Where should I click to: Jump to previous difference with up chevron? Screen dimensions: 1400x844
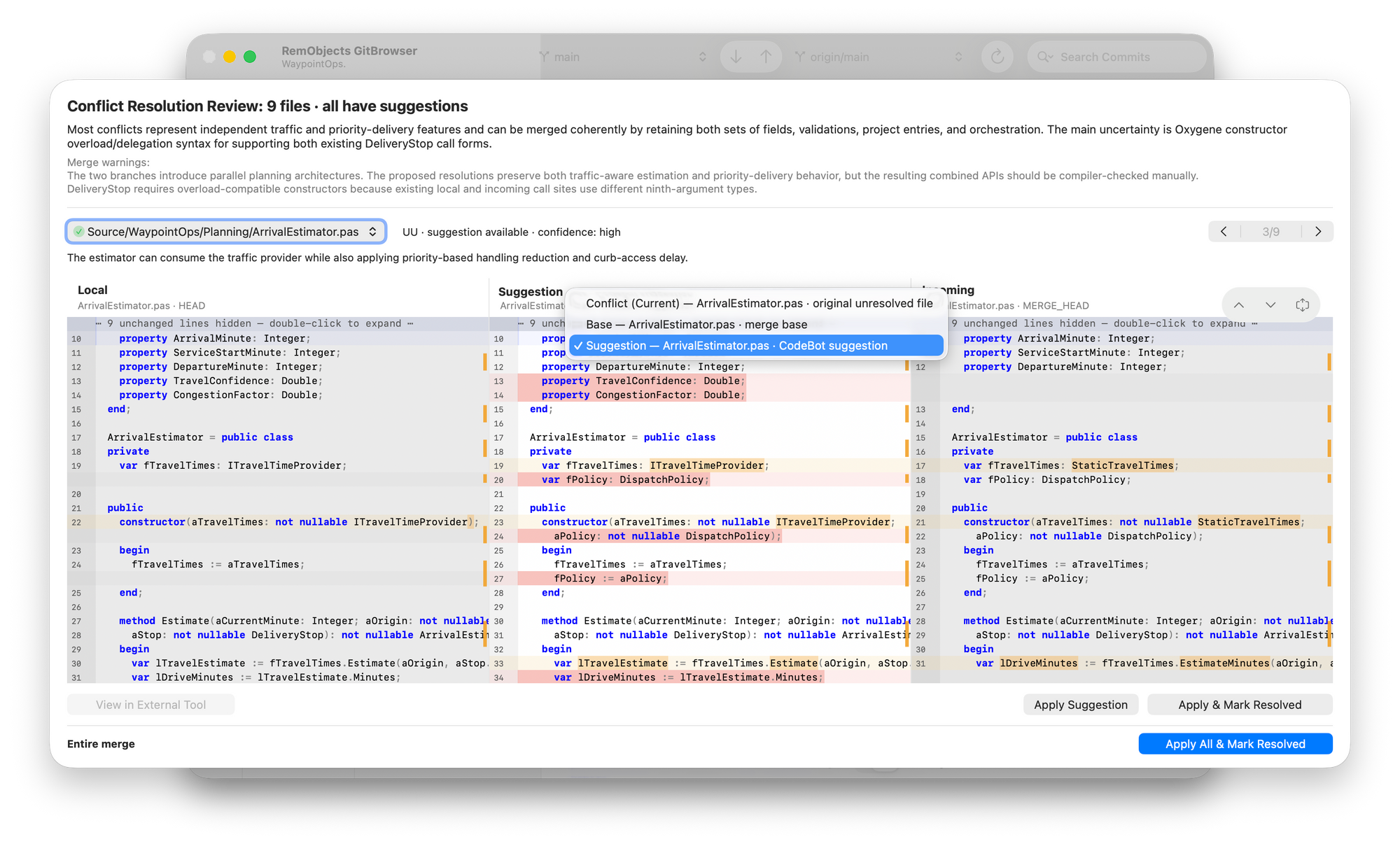(x=1239, y=305)
